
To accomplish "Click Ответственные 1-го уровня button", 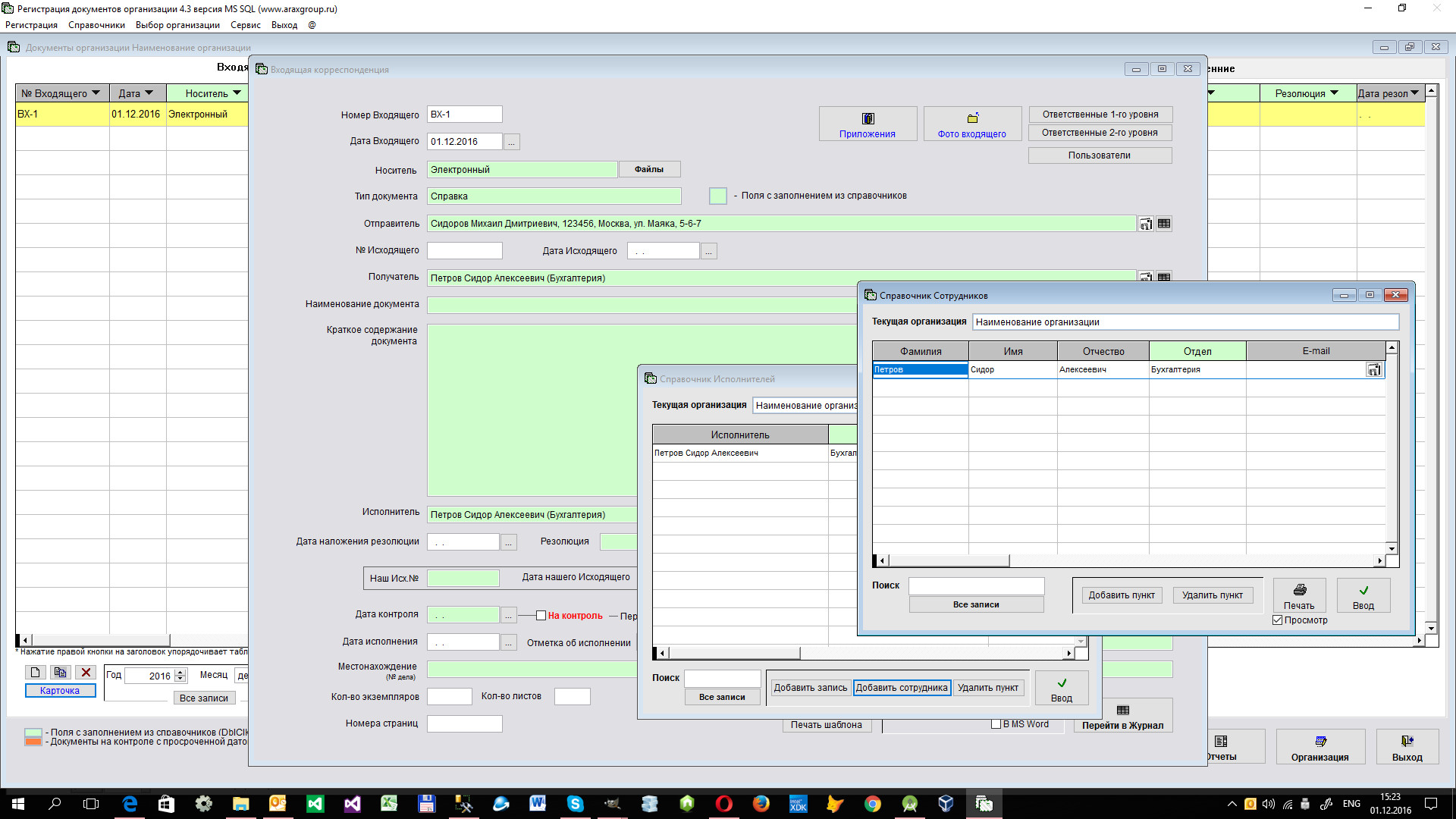I will (x=1100, y=115).
